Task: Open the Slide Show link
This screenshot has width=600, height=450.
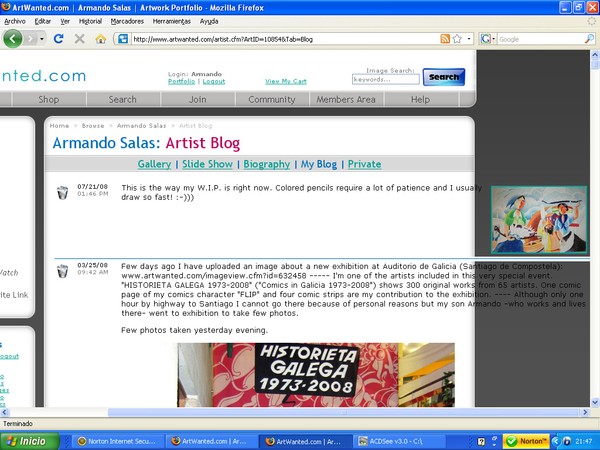Action: coord(207,164)
